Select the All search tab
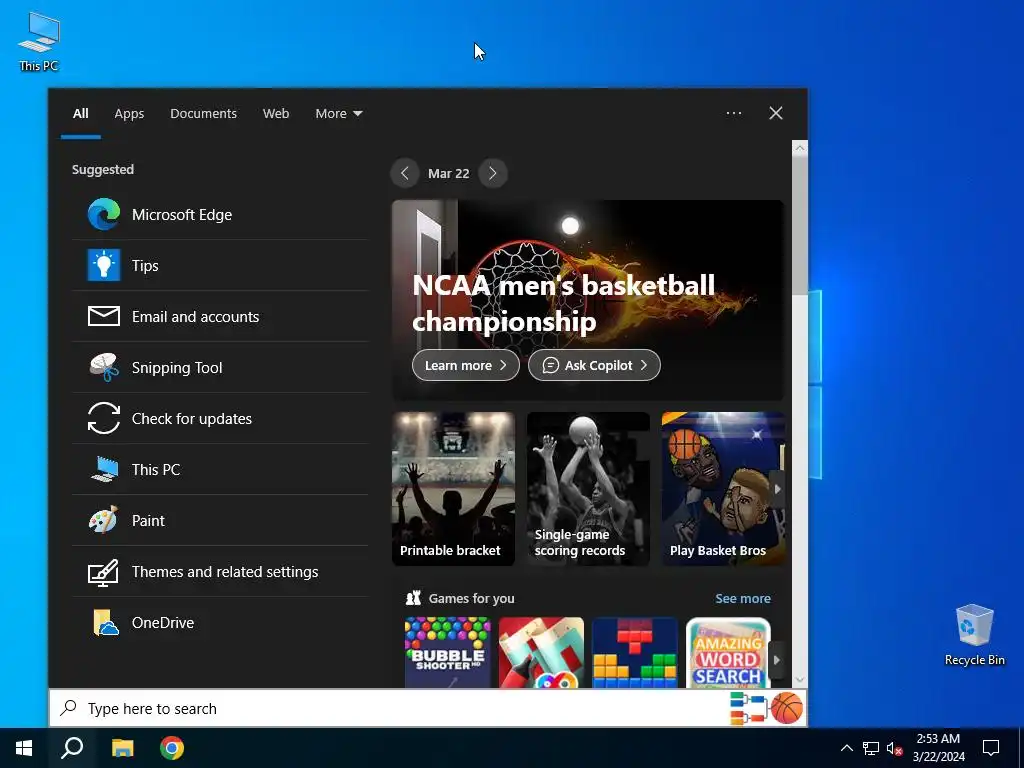 (x=80, y=114)
